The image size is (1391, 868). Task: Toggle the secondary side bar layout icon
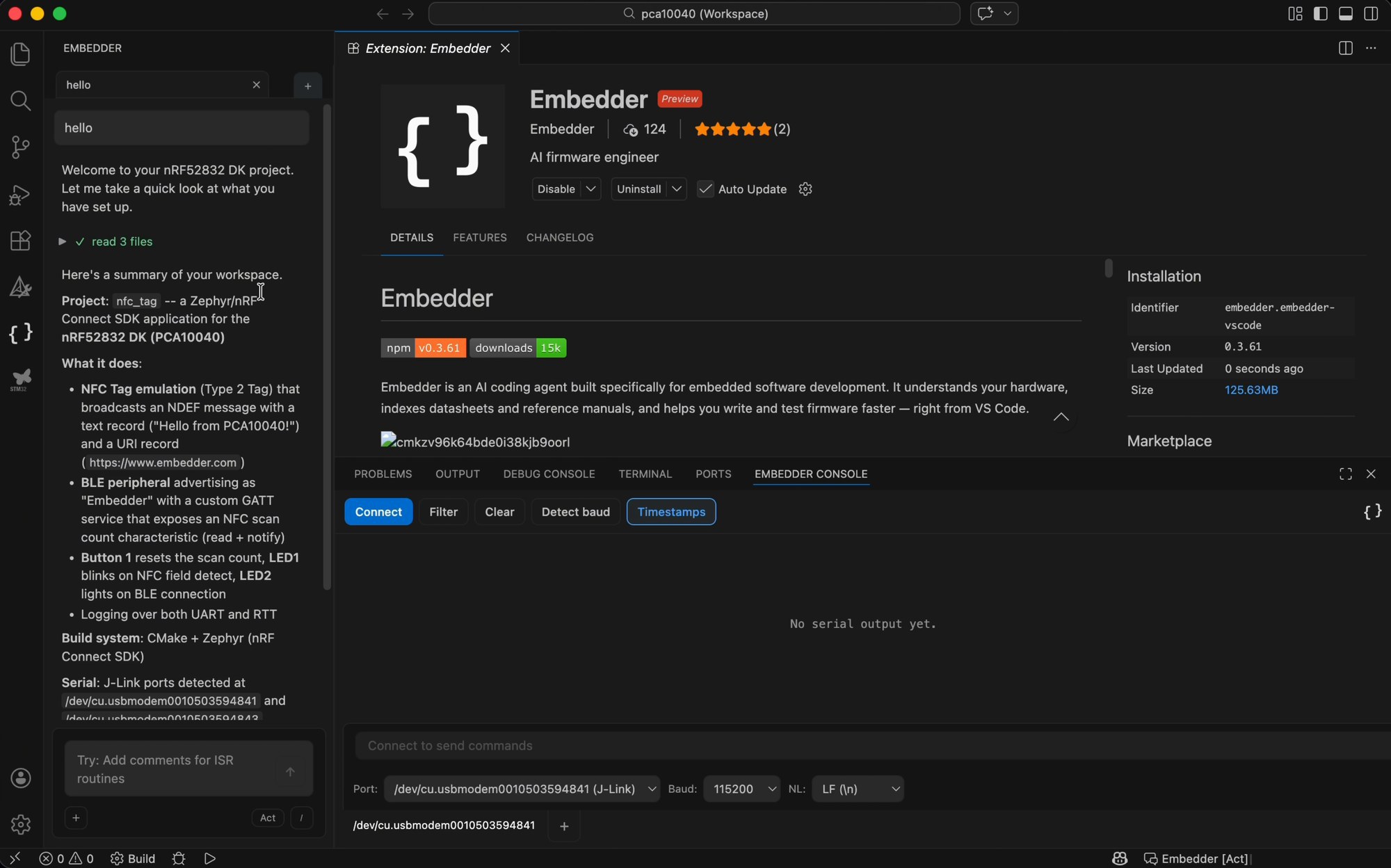(1372, 14)
